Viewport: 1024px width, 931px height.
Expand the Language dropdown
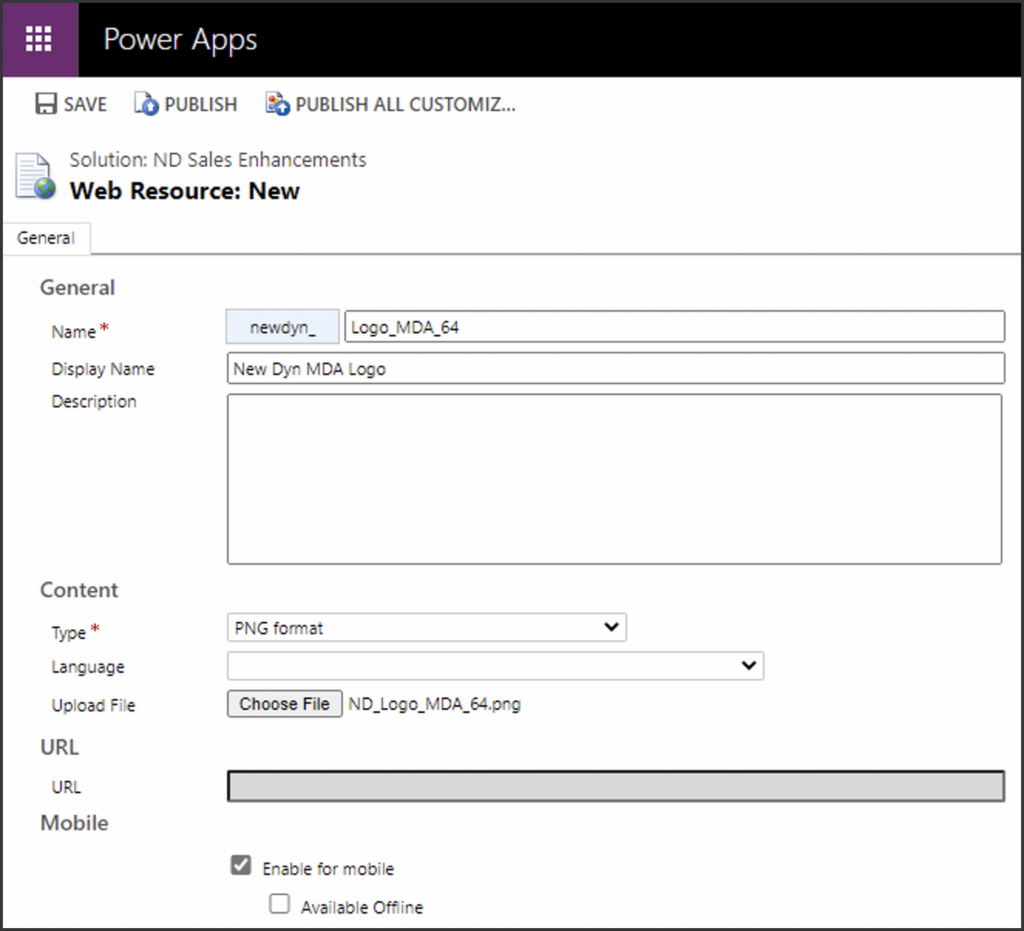[495, 666]
